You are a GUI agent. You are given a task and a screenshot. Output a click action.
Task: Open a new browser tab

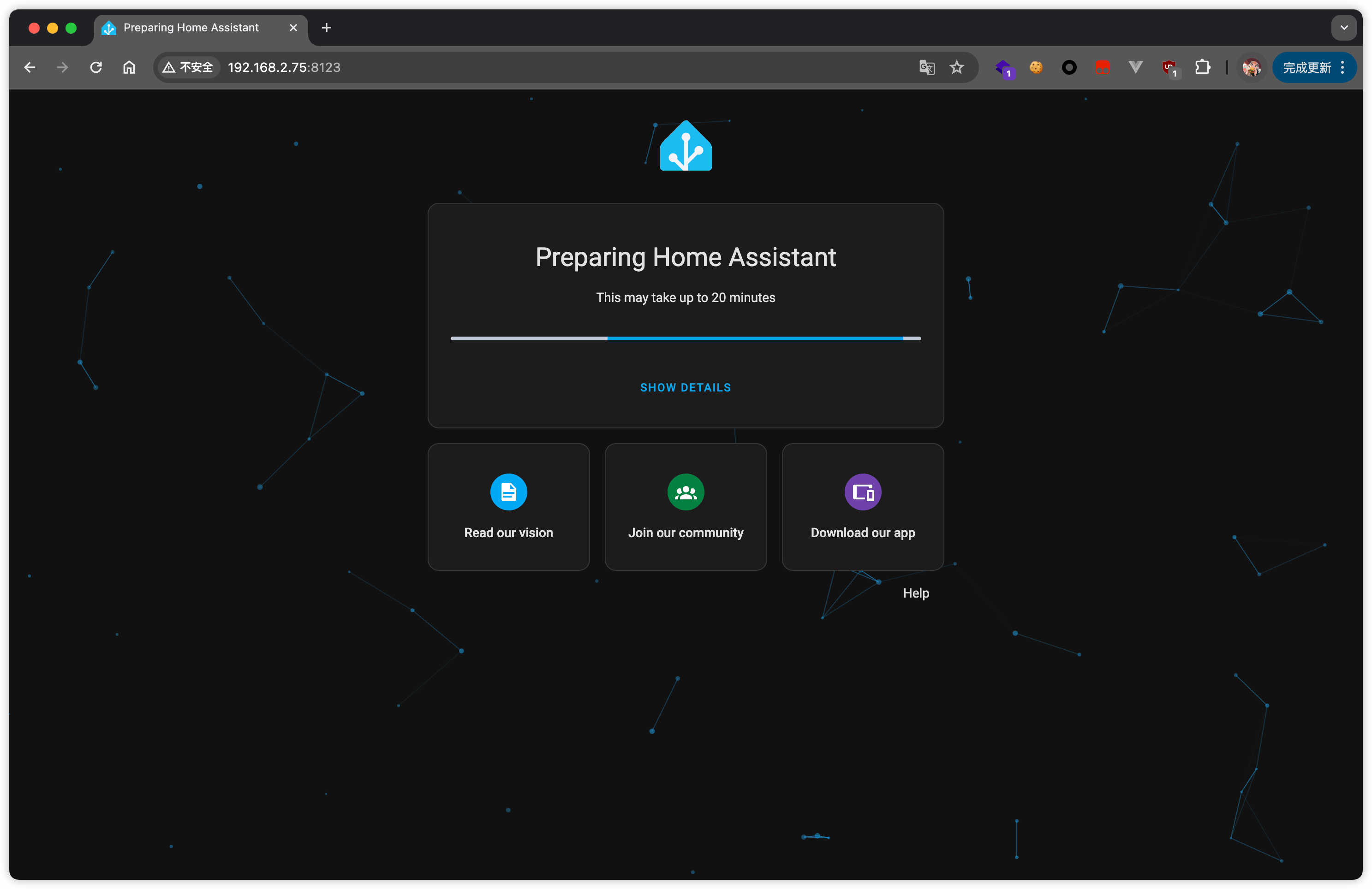click(x=326, y=28)
